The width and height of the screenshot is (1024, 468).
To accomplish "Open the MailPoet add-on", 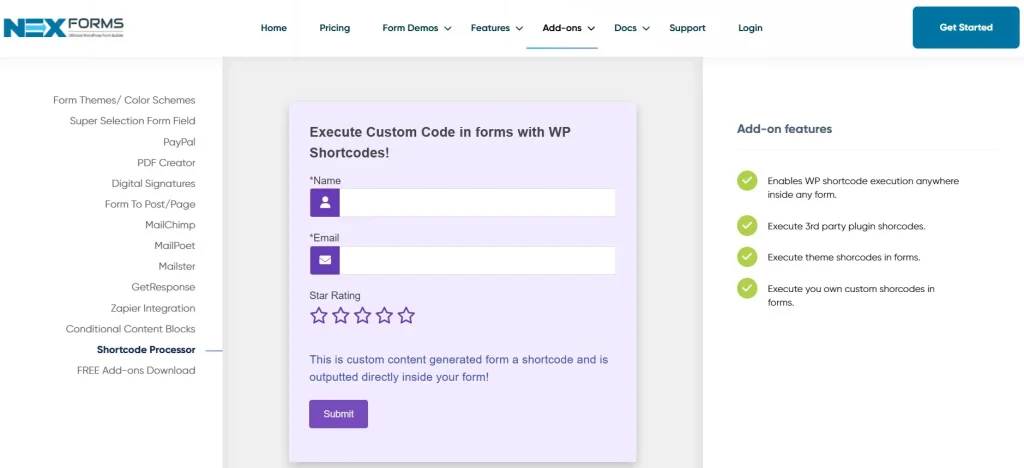I will 175,245.
